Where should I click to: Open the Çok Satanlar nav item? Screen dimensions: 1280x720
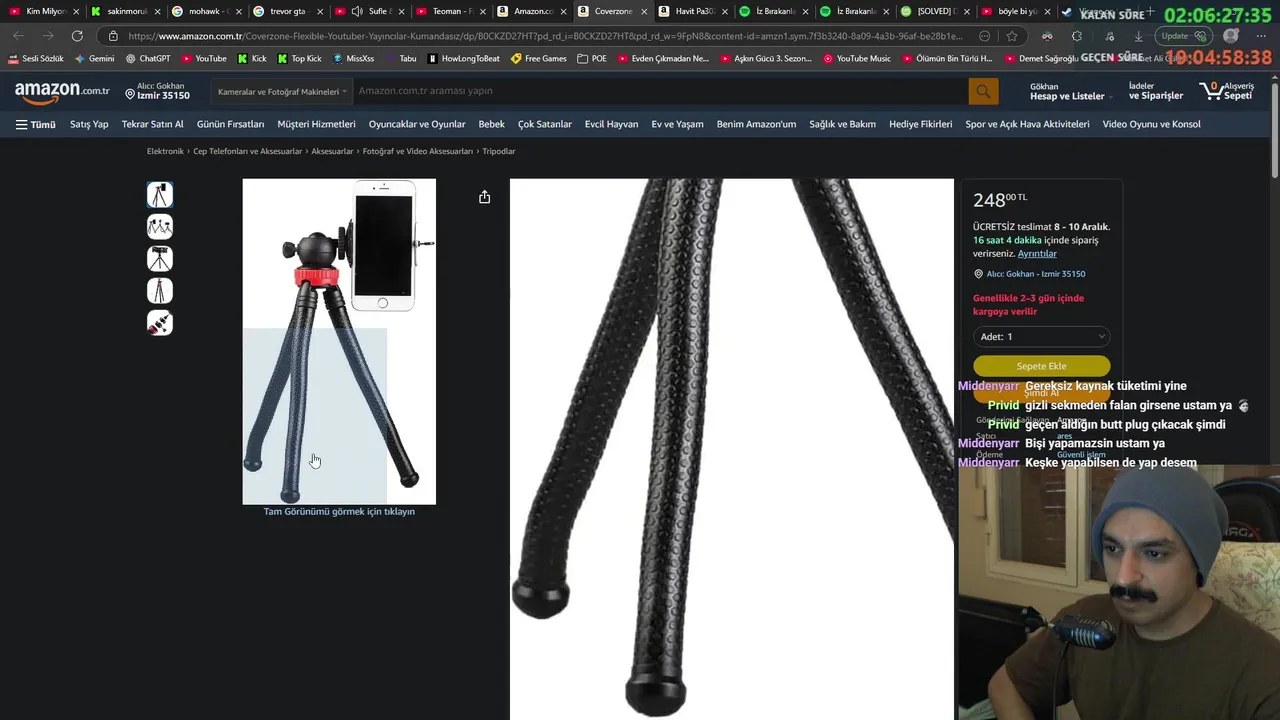(545, 125)
